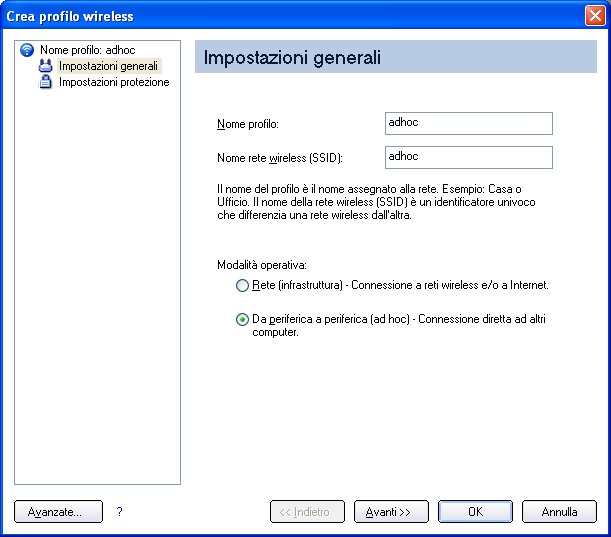The image size is (611, 537).
Task: Click inside the Nome profilo text field
Action: click(x=469, y=124)
